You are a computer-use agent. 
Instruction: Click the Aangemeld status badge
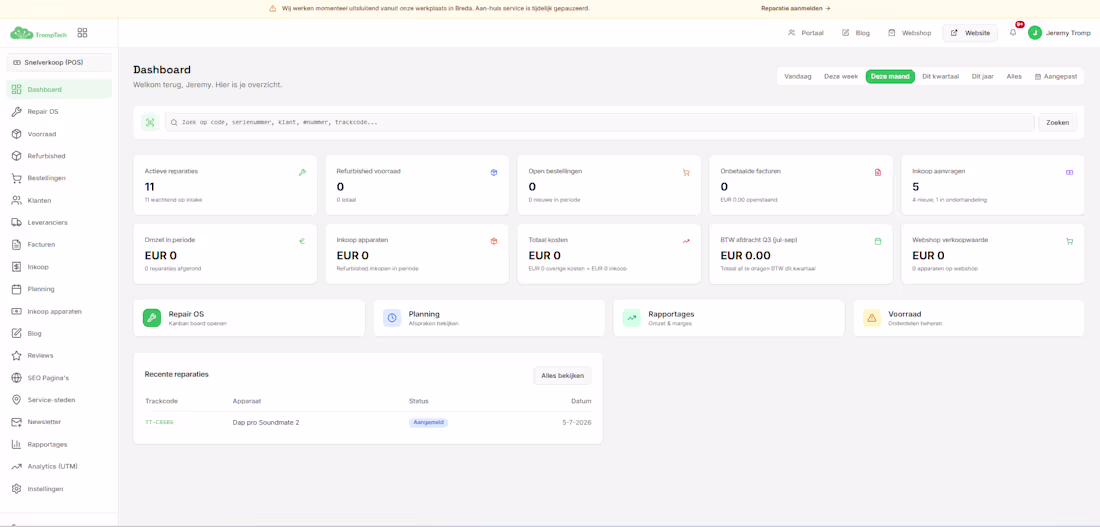(429, 422)
